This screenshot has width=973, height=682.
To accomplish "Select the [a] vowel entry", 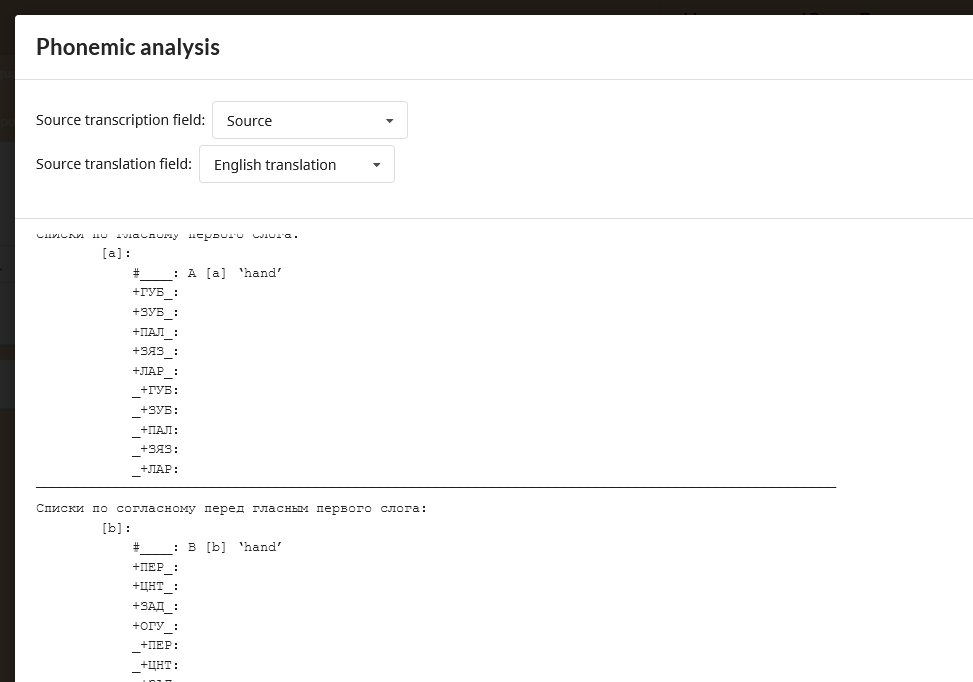I will [x=114, y=253].
